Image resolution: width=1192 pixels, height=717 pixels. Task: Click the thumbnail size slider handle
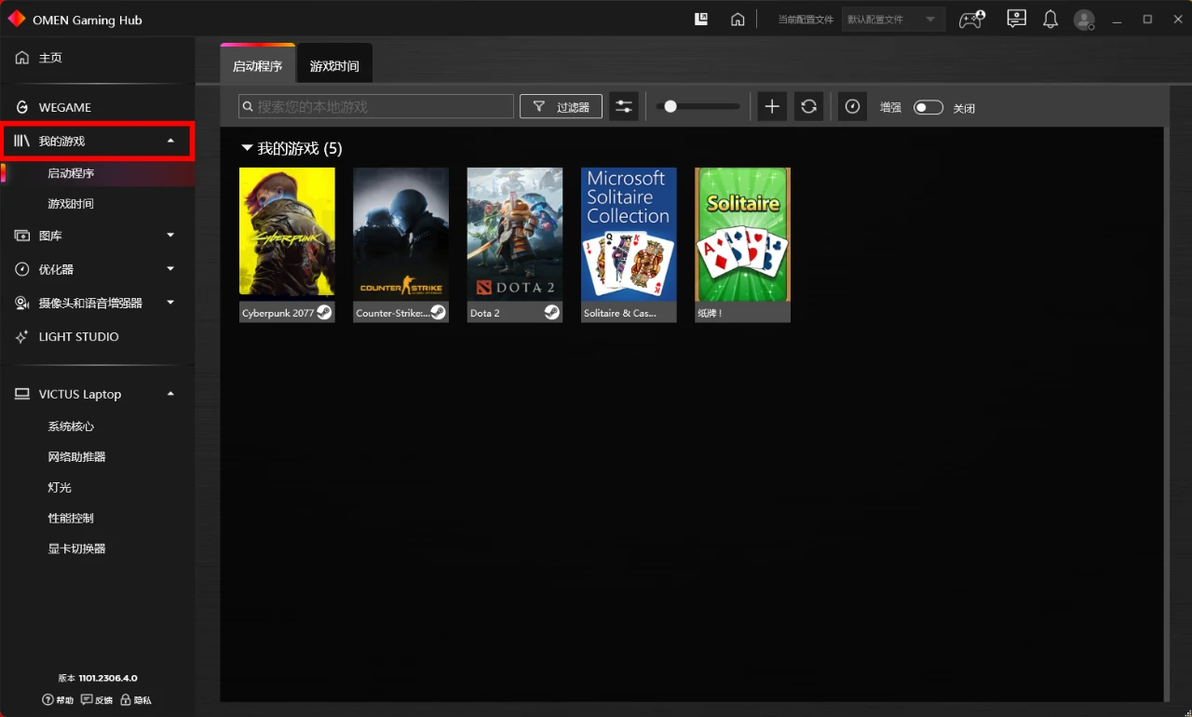[x=670, y=107]
